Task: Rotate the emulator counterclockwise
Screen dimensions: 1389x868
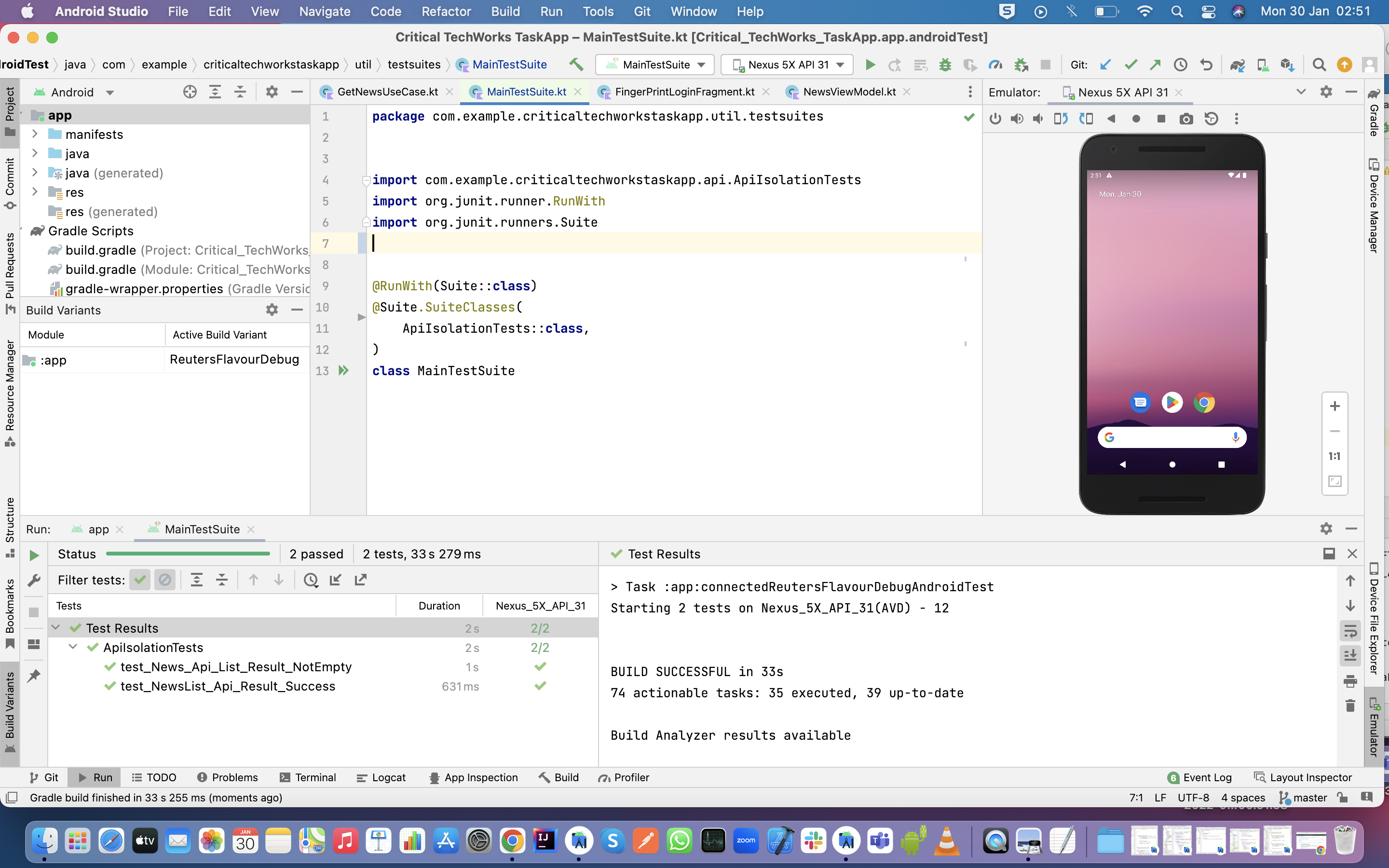Action: [x=1061, y=119]
